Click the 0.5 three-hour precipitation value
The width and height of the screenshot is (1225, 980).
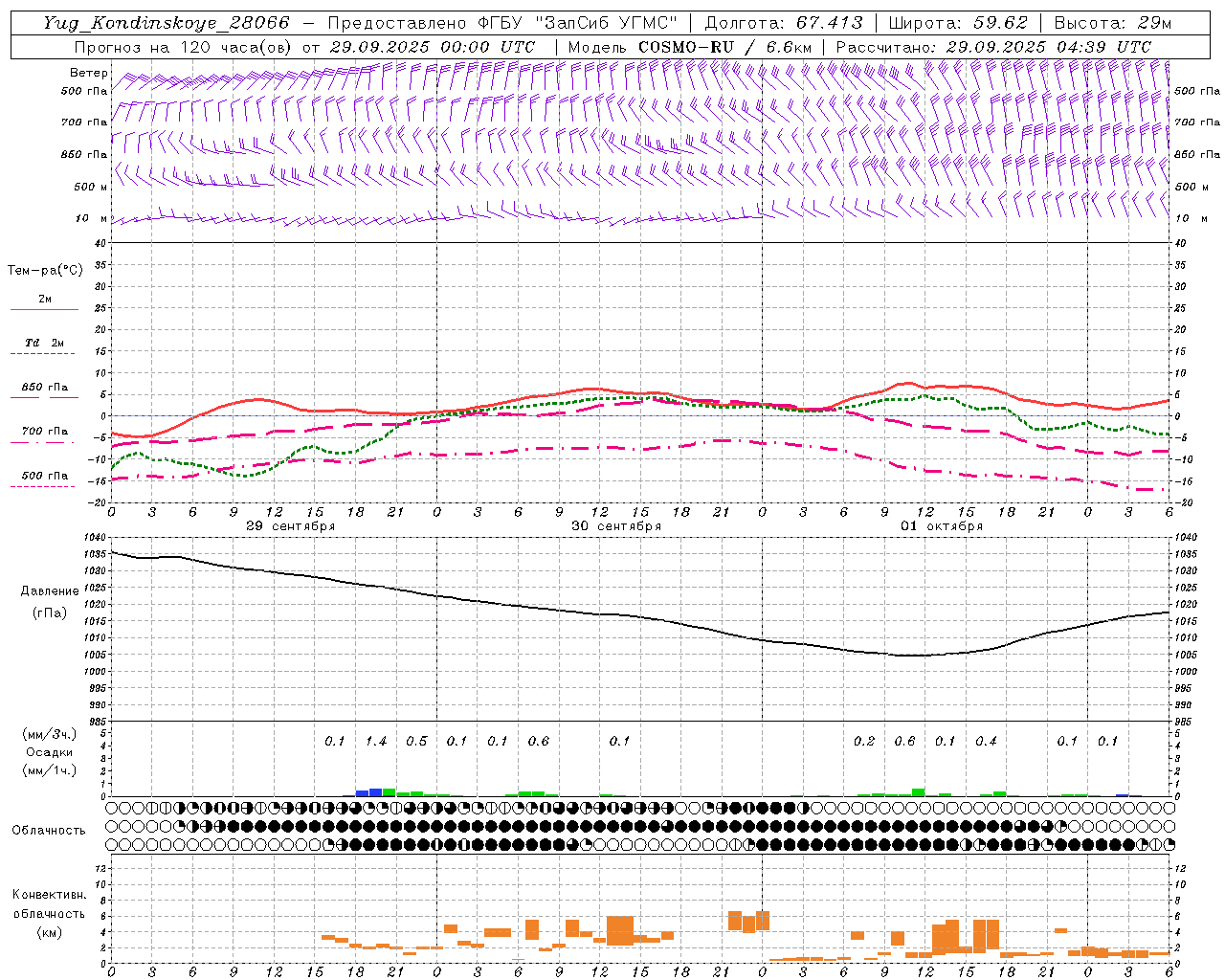(416, 742)
